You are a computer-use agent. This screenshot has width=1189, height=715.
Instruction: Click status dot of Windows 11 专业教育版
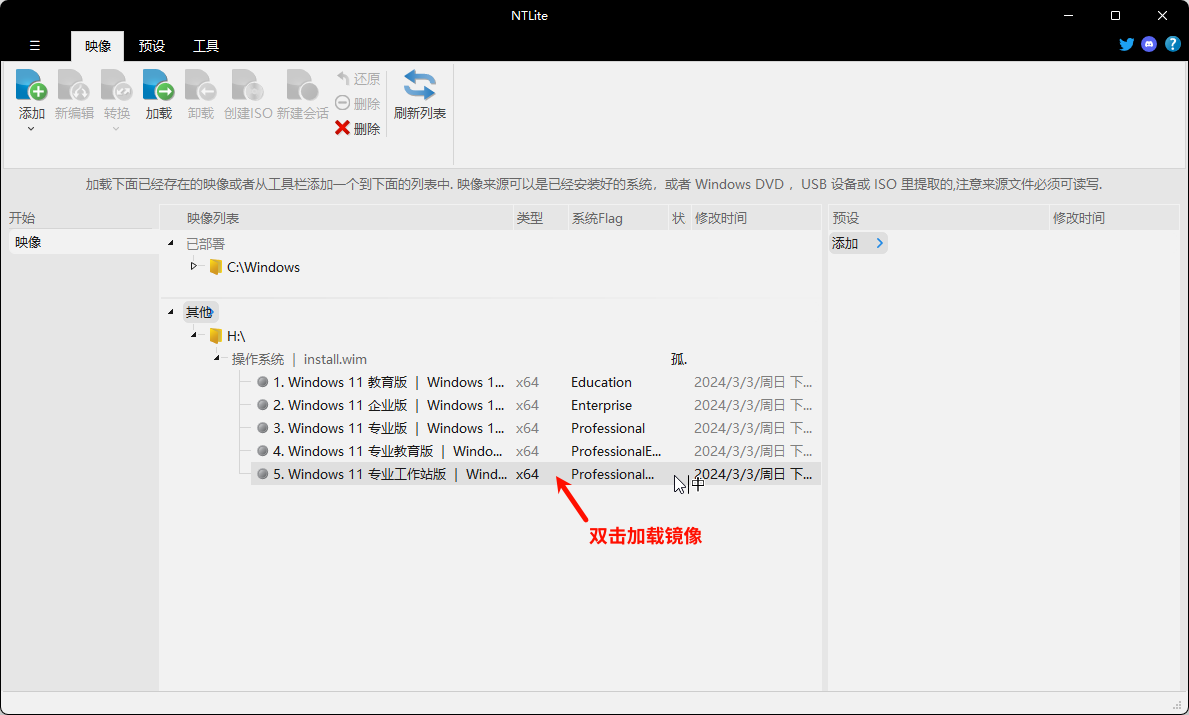point(263,450)
